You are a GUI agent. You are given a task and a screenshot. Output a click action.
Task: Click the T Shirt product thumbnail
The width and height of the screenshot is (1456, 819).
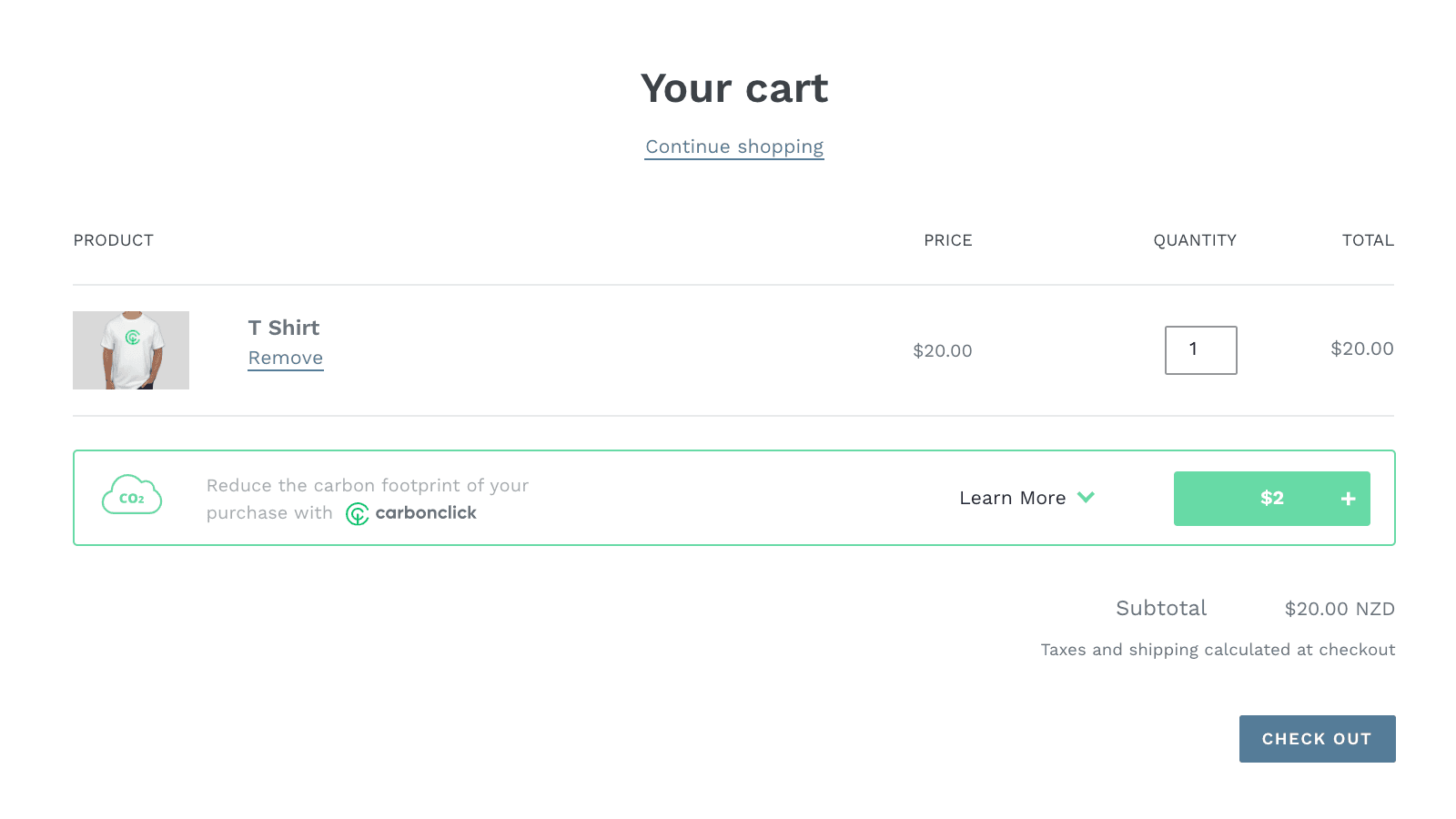tap(131, 350)
